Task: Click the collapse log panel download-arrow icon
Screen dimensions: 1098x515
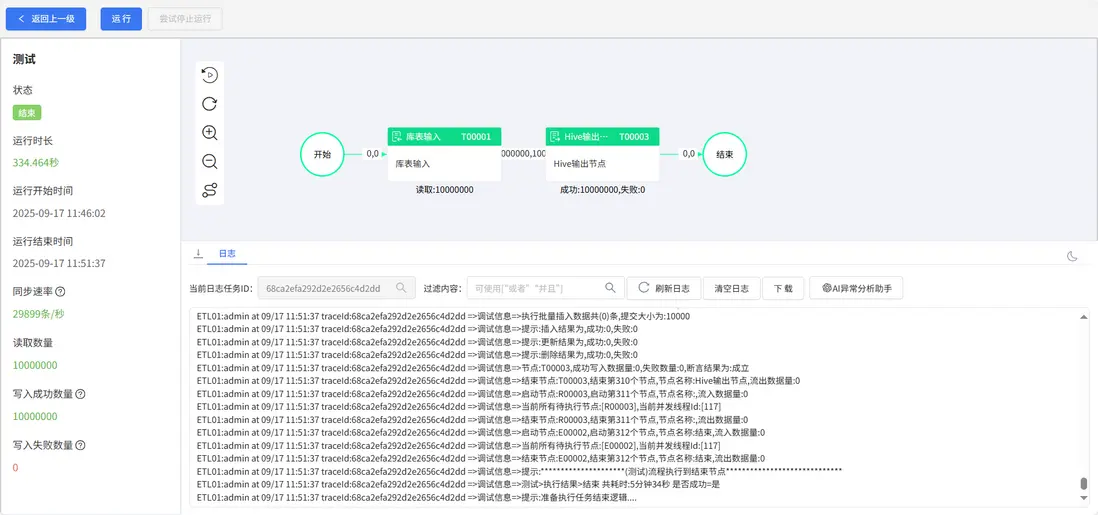Action: pos(198,253)
